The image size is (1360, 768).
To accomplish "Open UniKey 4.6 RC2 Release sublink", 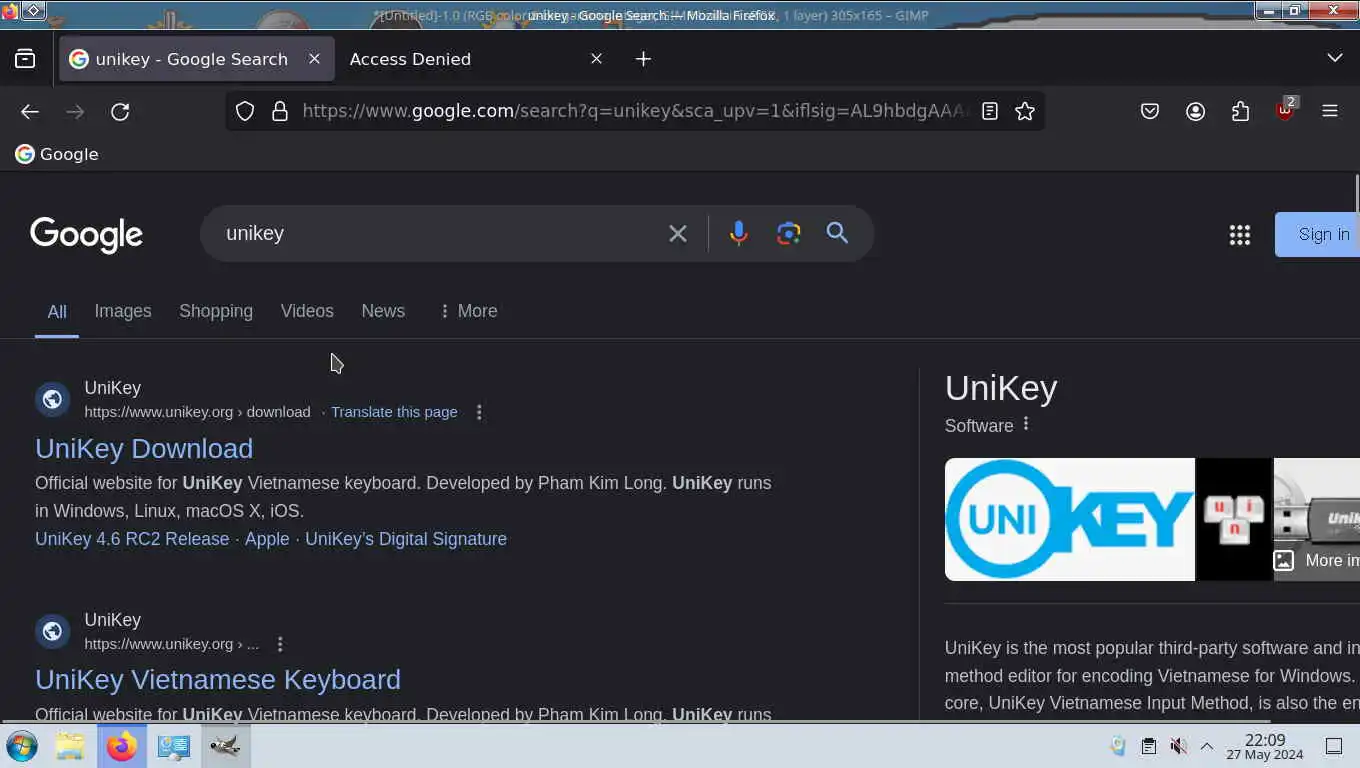I will pos(132,539).
